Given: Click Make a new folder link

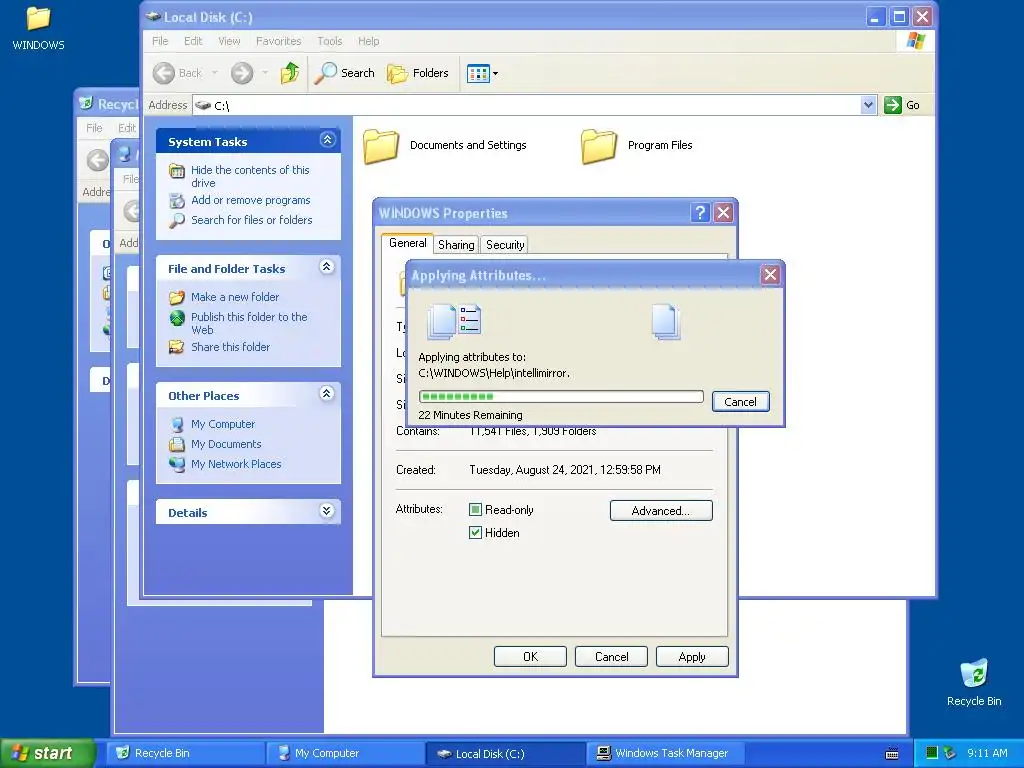Looking at the screenshot, I should (x=235, y=297).
